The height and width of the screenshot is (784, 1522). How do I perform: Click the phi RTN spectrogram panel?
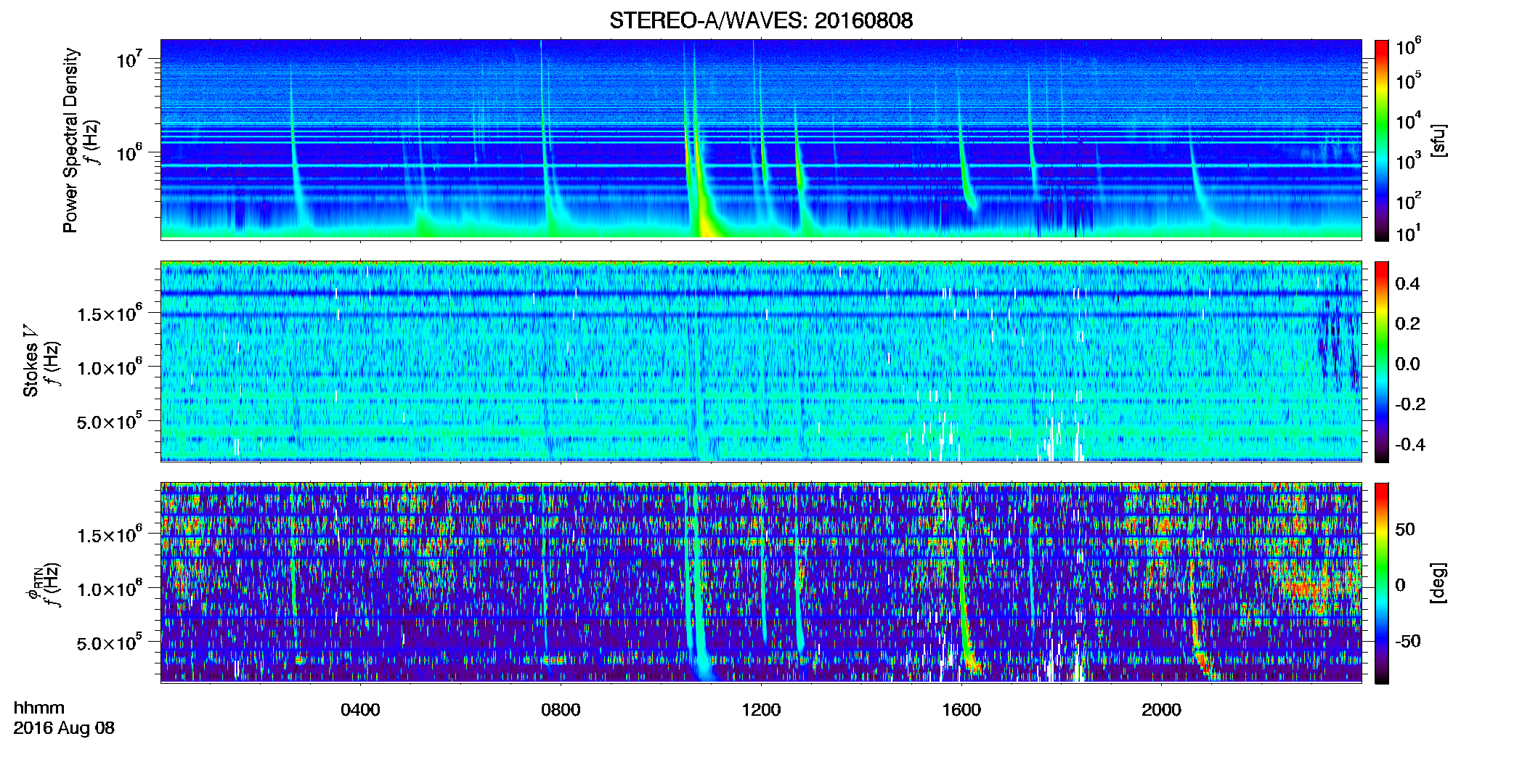click(x=761, y=582)
